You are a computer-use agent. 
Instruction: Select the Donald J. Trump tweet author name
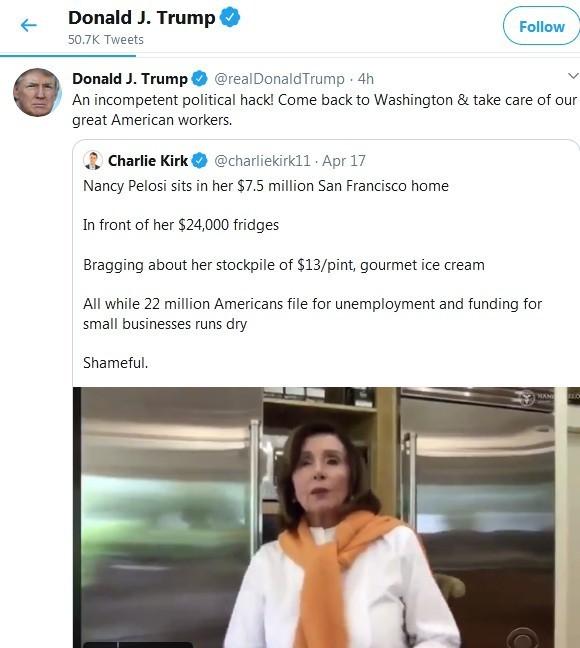pyautogui.click(x=130, y=79)
